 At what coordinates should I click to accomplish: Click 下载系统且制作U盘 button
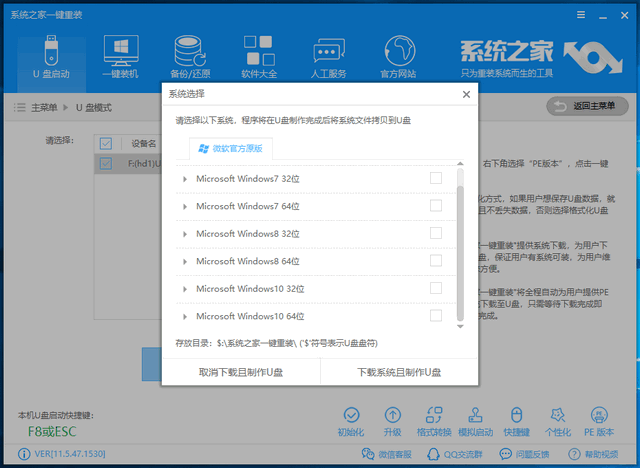coord(399,371)
